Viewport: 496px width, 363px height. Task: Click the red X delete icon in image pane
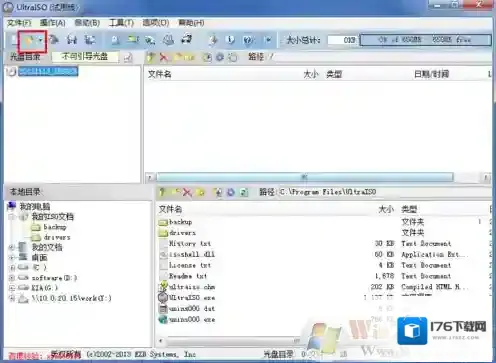(163, 57)
